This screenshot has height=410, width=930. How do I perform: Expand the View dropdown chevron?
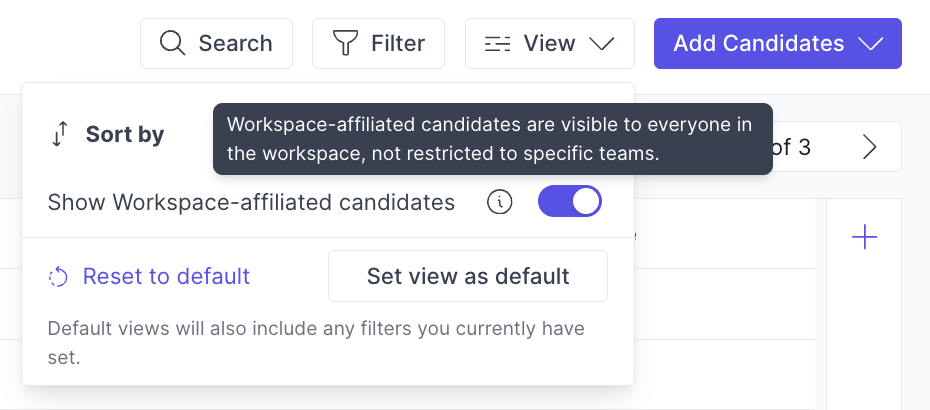click(x=600, y=44)
